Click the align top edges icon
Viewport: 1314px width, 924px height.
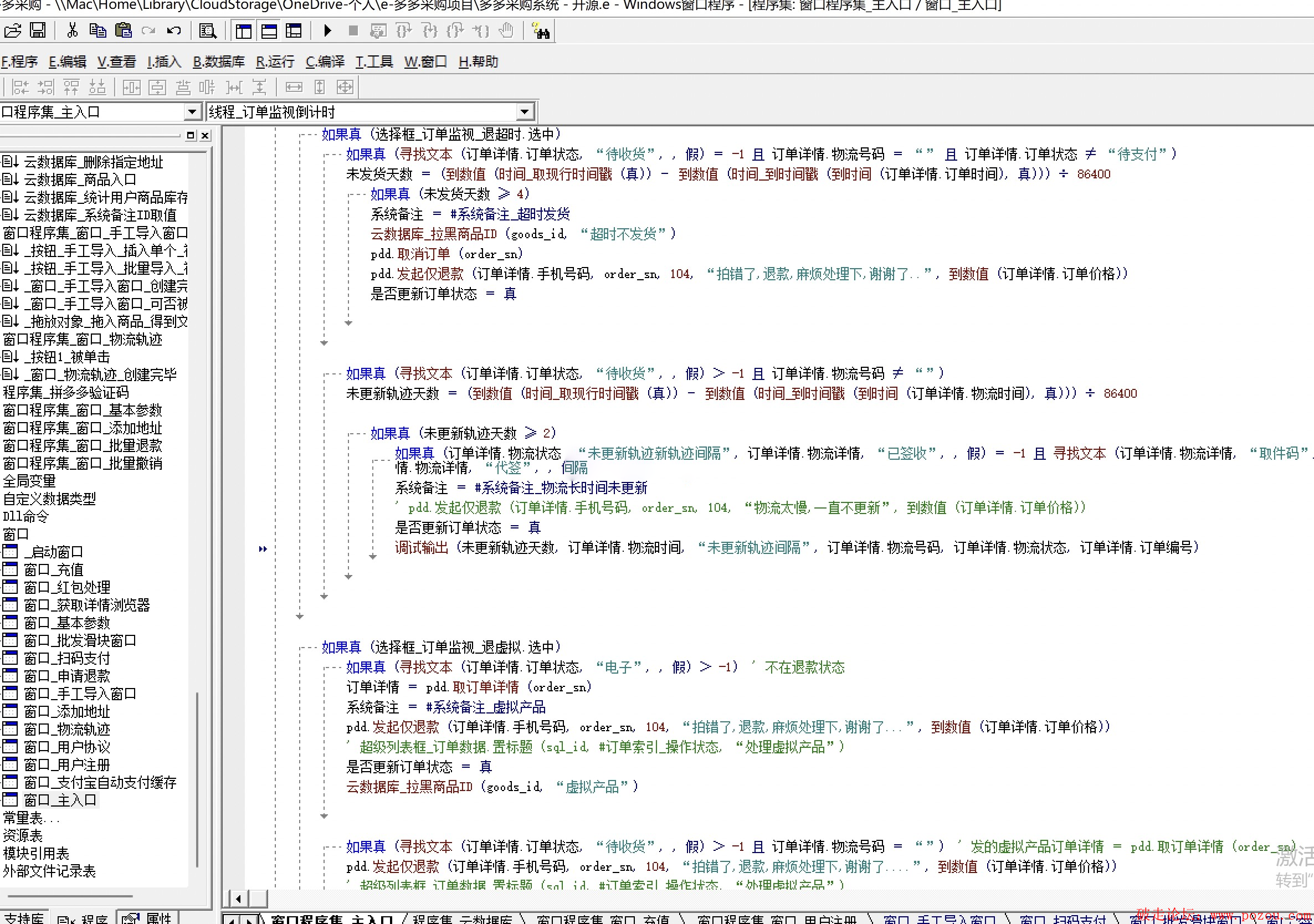tap(71, 87)
